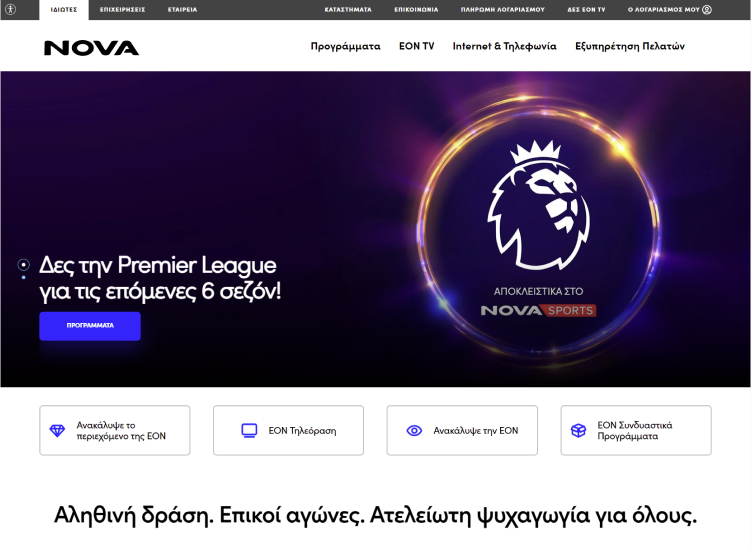Click the box icon for EON Συνδυαστικά Προγράμματα

[x=579, y=430]
